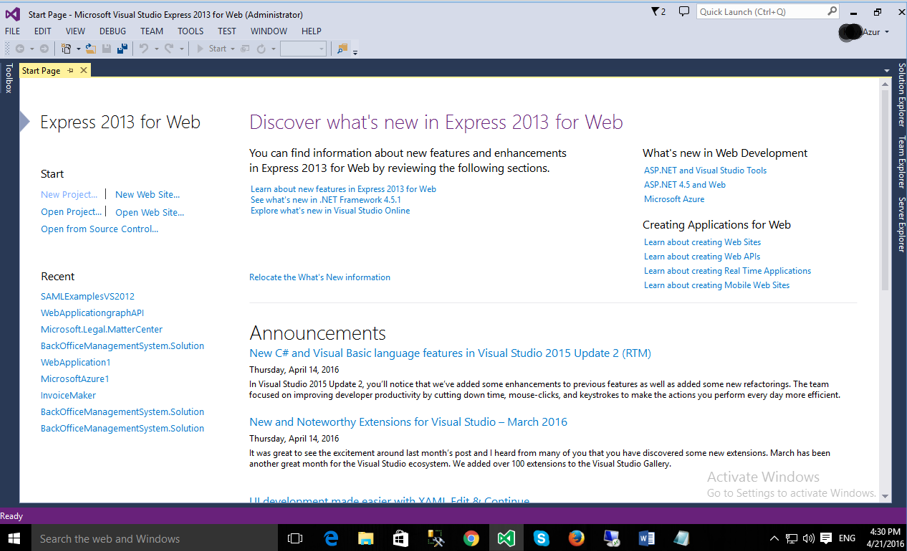Open the Toolbox side tab
This screenshot has height=551, width=907.
[x=8, y=78]
